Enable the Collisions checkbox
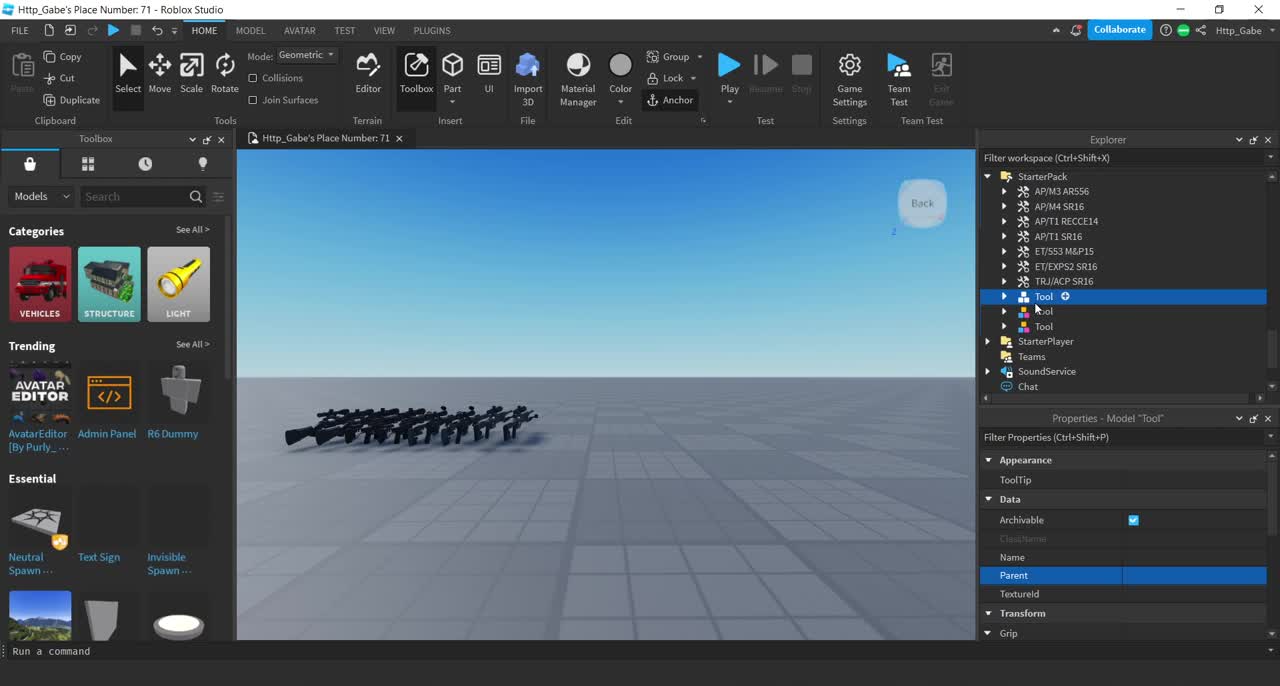This screenshot has height=686, width=1280. pyautogui.click(x=253, y=78)
